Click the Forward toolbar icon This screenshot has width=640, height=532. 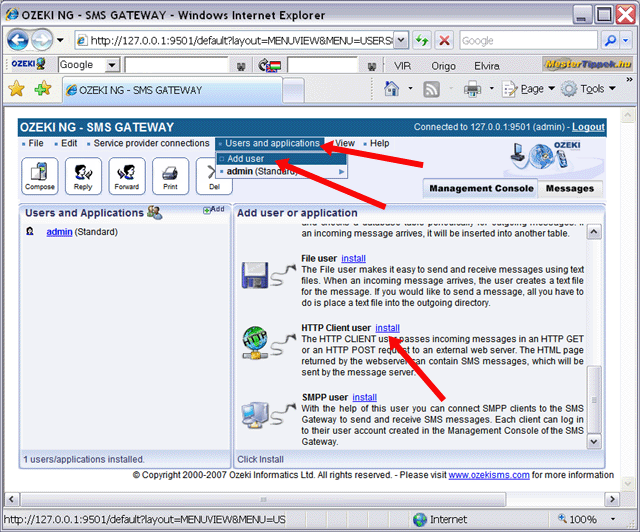pyautogui.click(x=127, y=176)
